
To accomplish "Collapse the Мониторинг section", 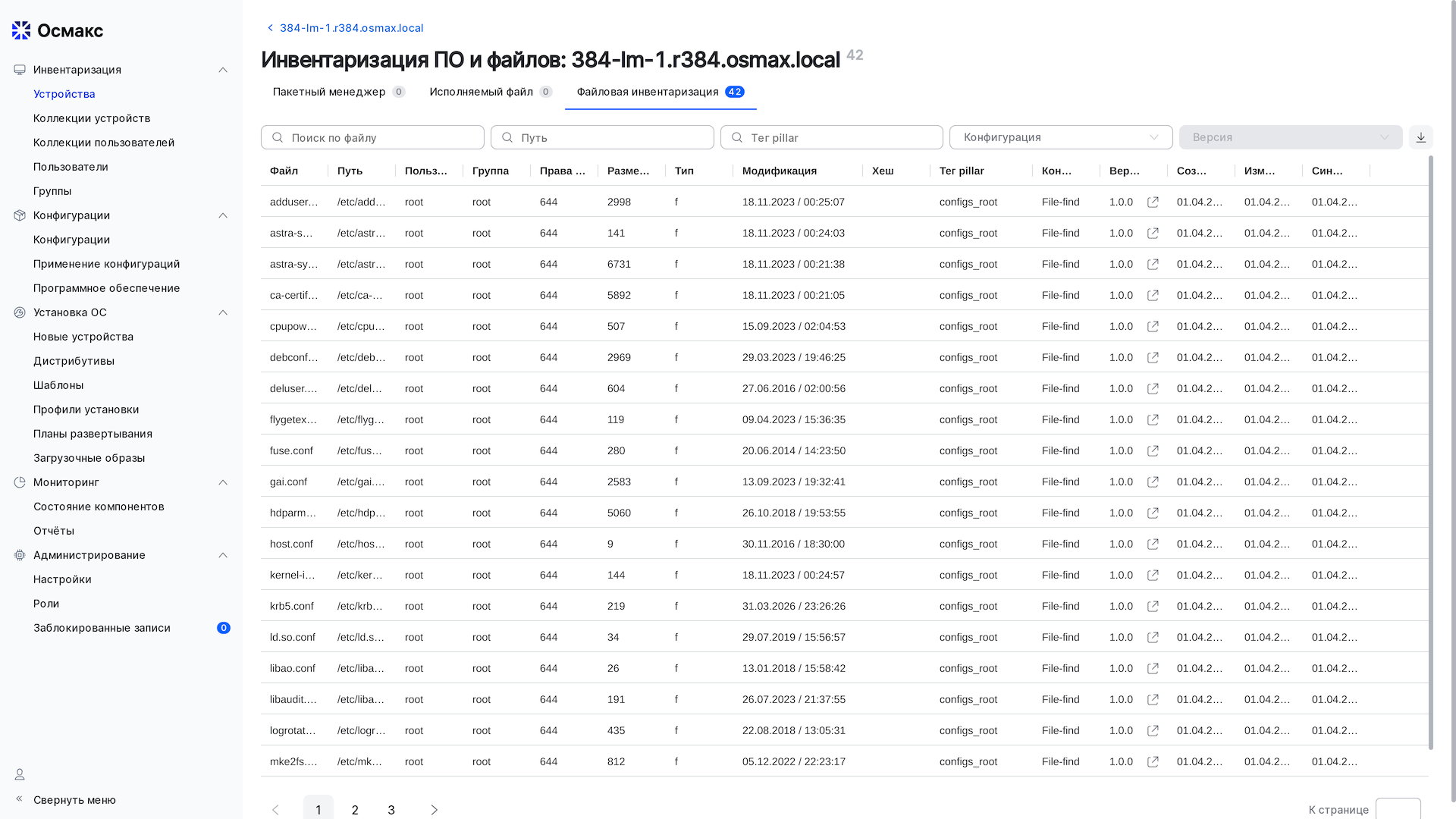I will click(223, 482).
